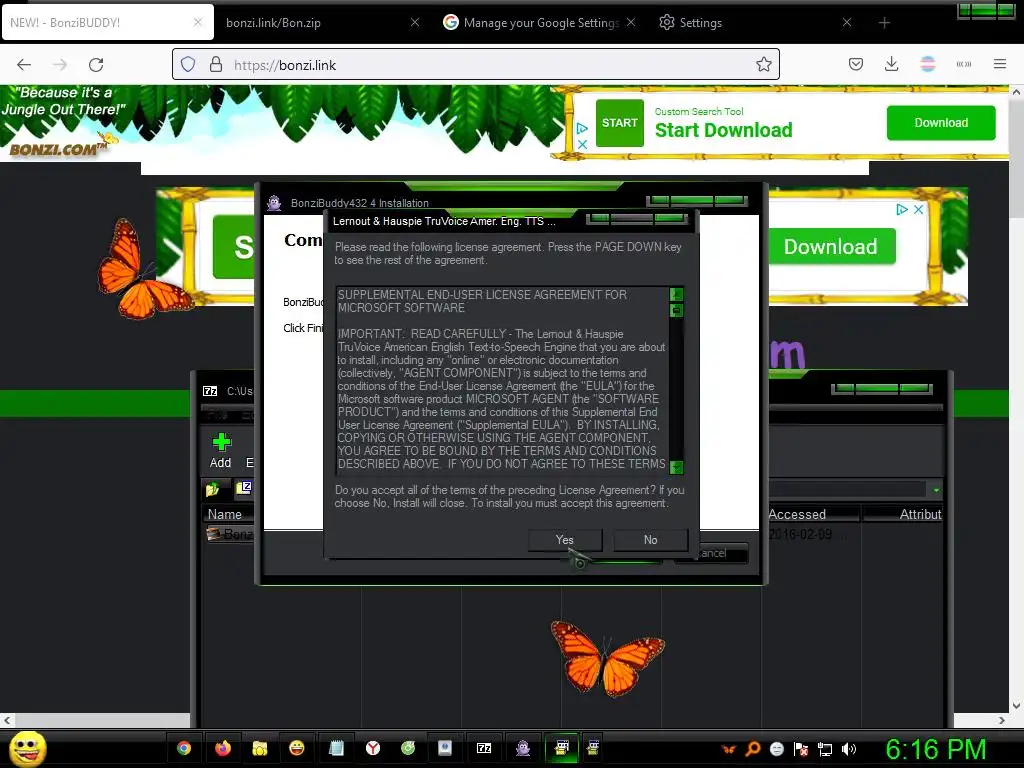Close the bonzi.link/Bon.zip tab
1024x768 pixels.
click(x=415, y=23)
